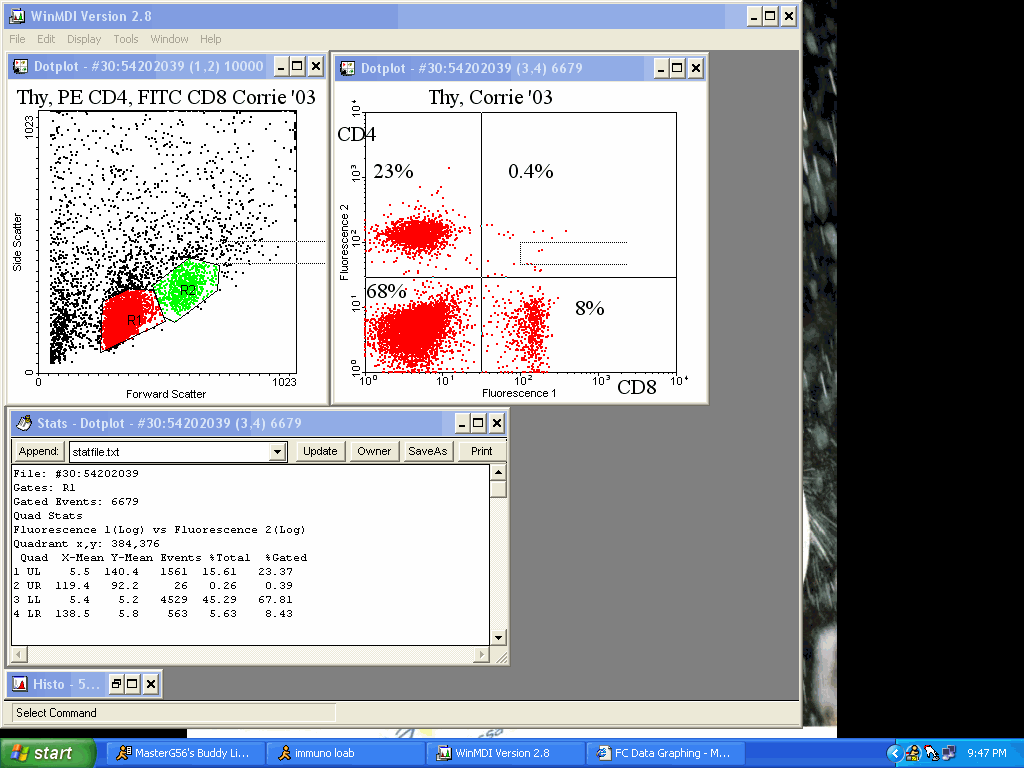The width and height of the screenshot is (1024, 768).
Task: Click the Print button in Stats
Action: click(x=481, y=451)
